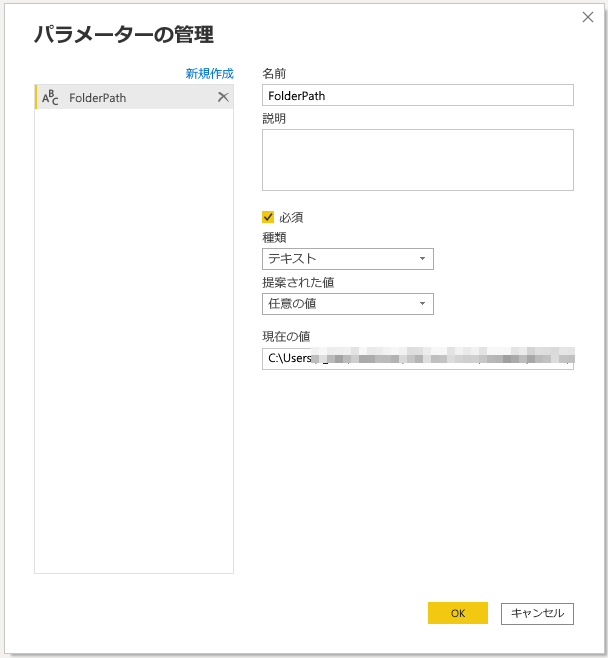Click the ABC text type icon
Image resolution: width=608 pixels, height=658 pixels.
pos(50,97)
